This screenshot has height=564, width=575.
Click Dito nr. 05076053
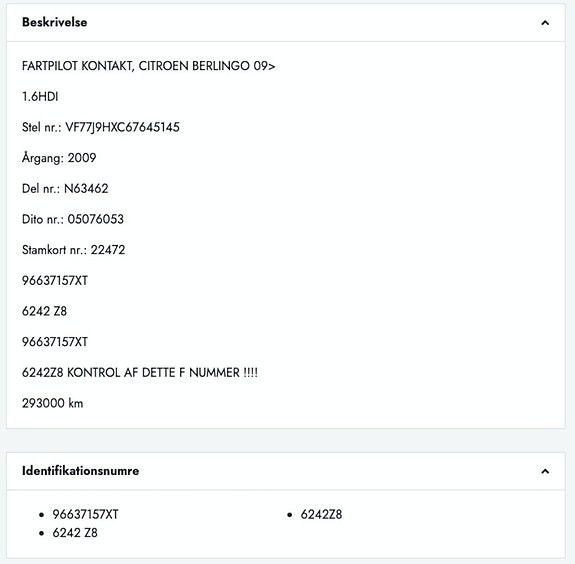coord(73,219)
